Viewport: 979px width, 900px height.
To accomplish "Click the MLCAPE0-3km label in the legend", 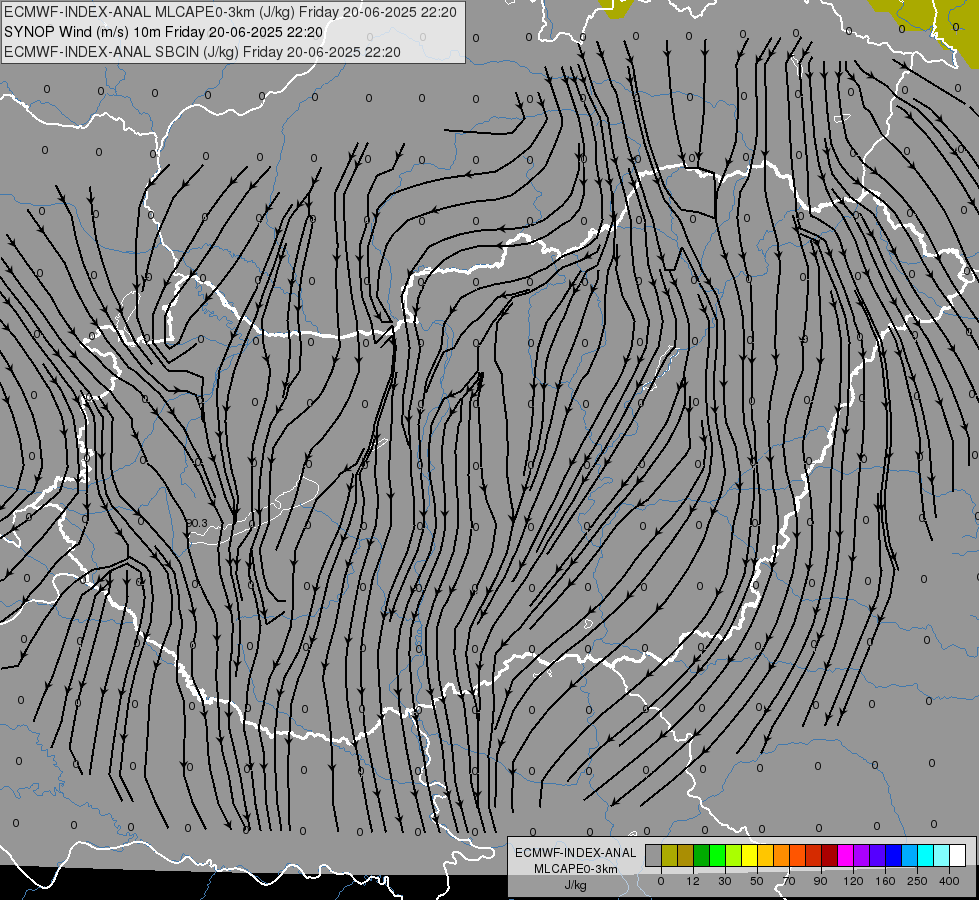I will pos(575,869).
